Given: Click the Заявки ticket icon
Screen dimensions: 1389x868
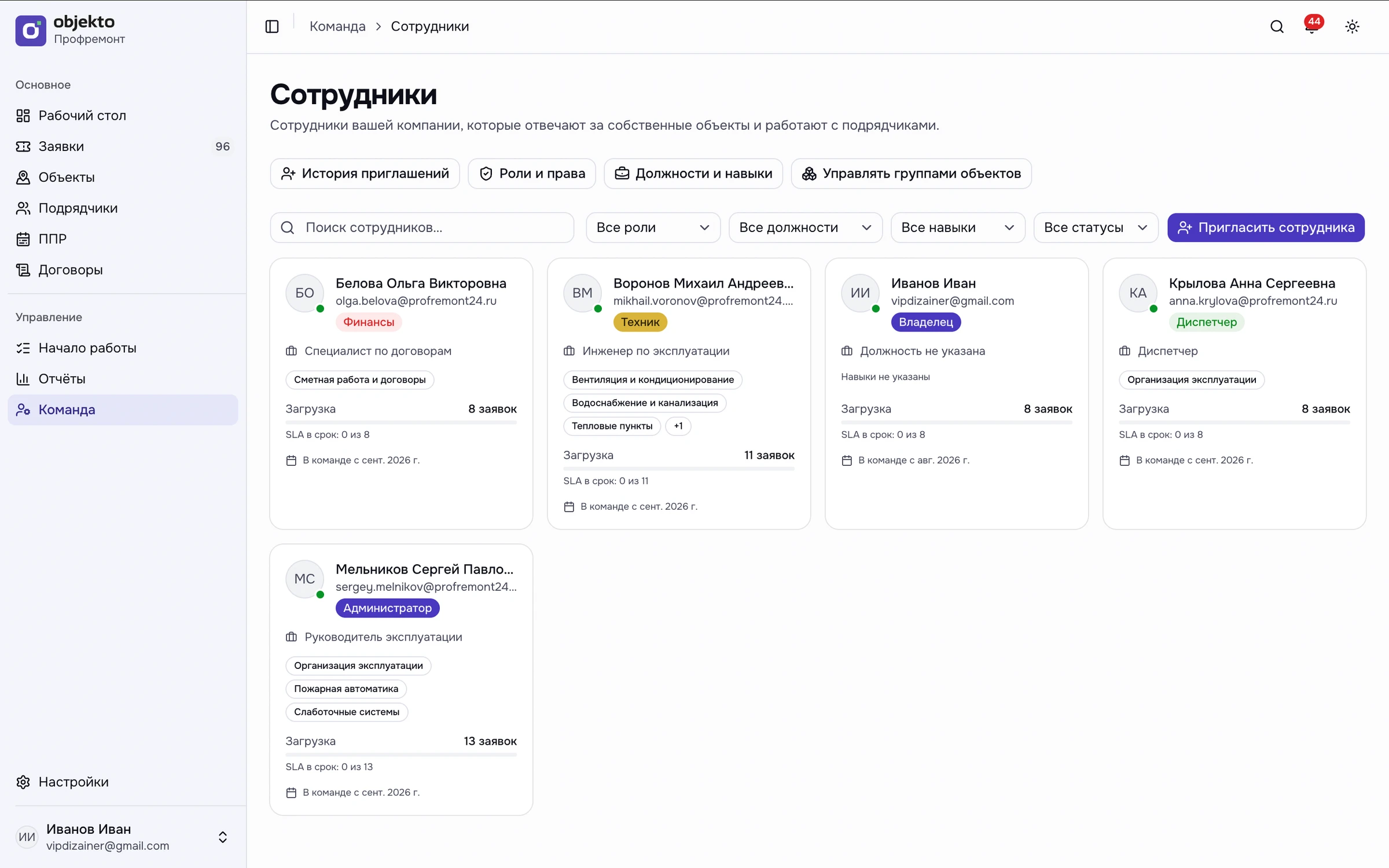Looking at the screenshot, I should [x=23, y=146].
